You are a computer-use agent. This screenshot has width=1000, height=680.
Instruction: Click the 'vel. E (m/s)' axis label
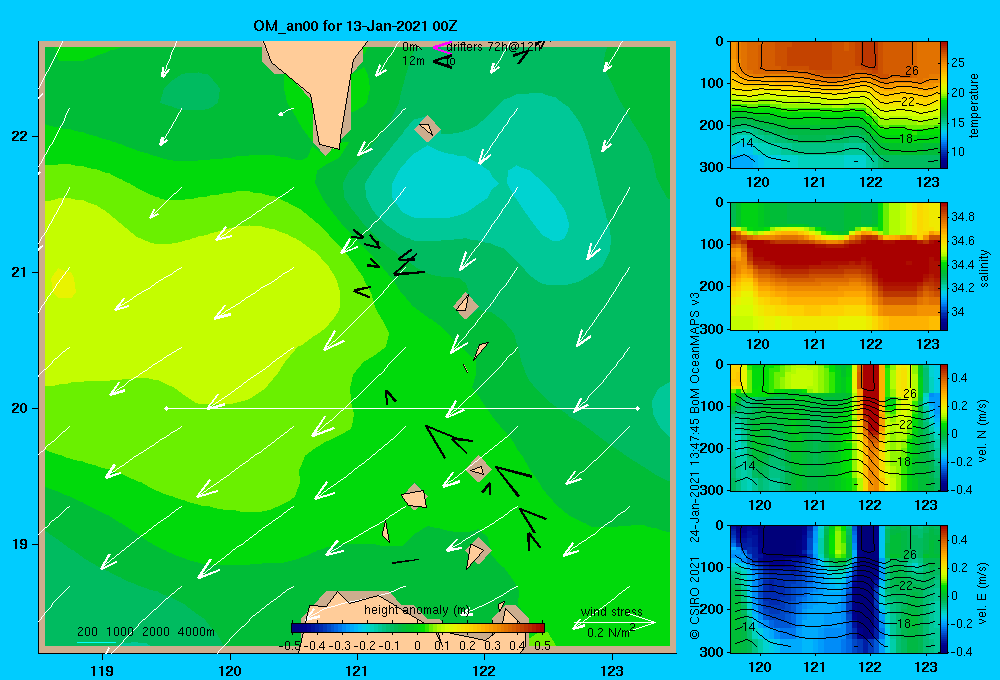coord(983,592)
